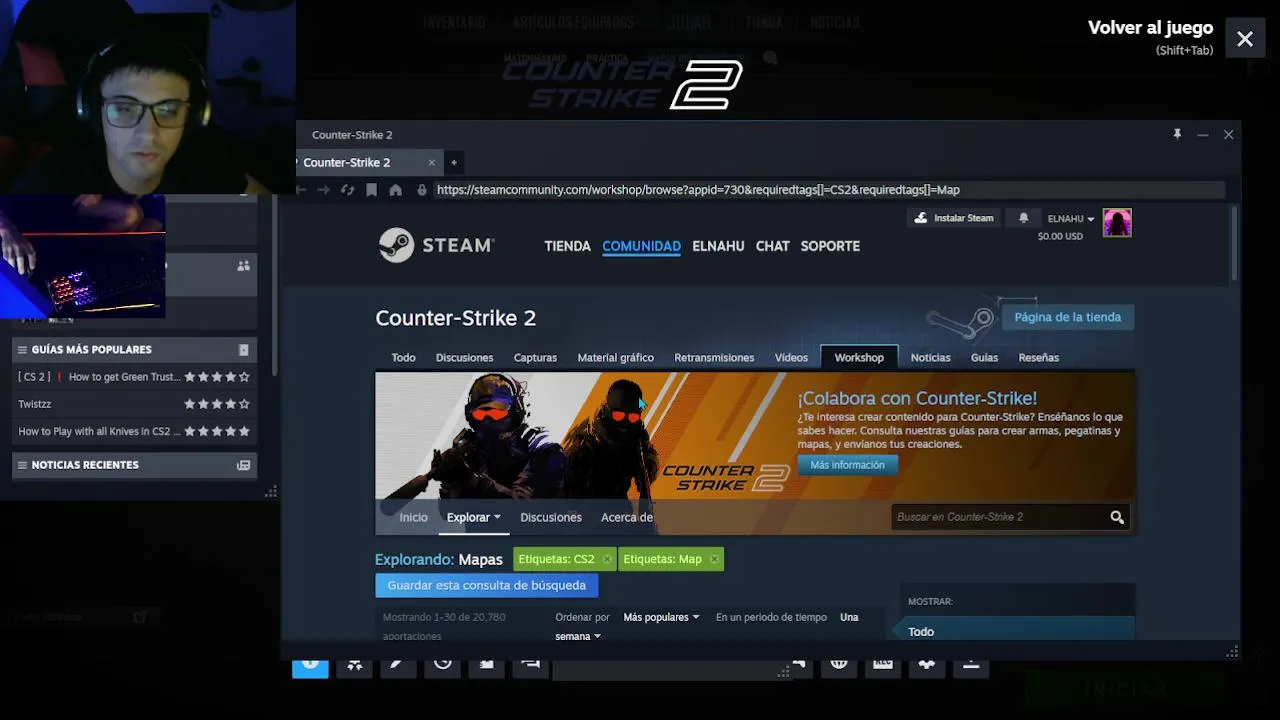The height and width of the screenshot is (720, 1280).
Task: Switch to the Material gráfico tab
Action: coord(615,357)
